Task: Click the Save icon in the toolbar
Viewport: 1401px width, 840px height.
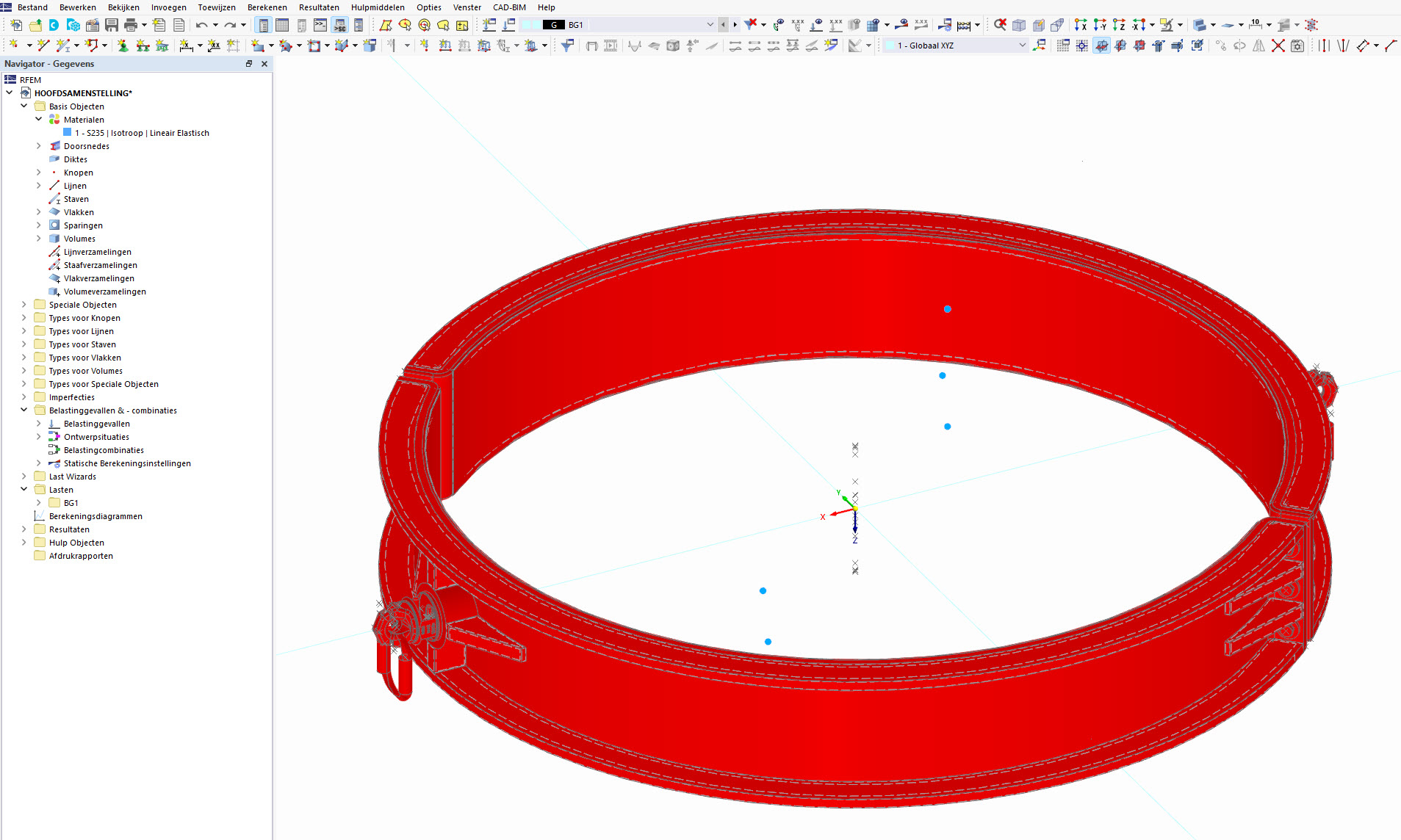Action: 111,24
